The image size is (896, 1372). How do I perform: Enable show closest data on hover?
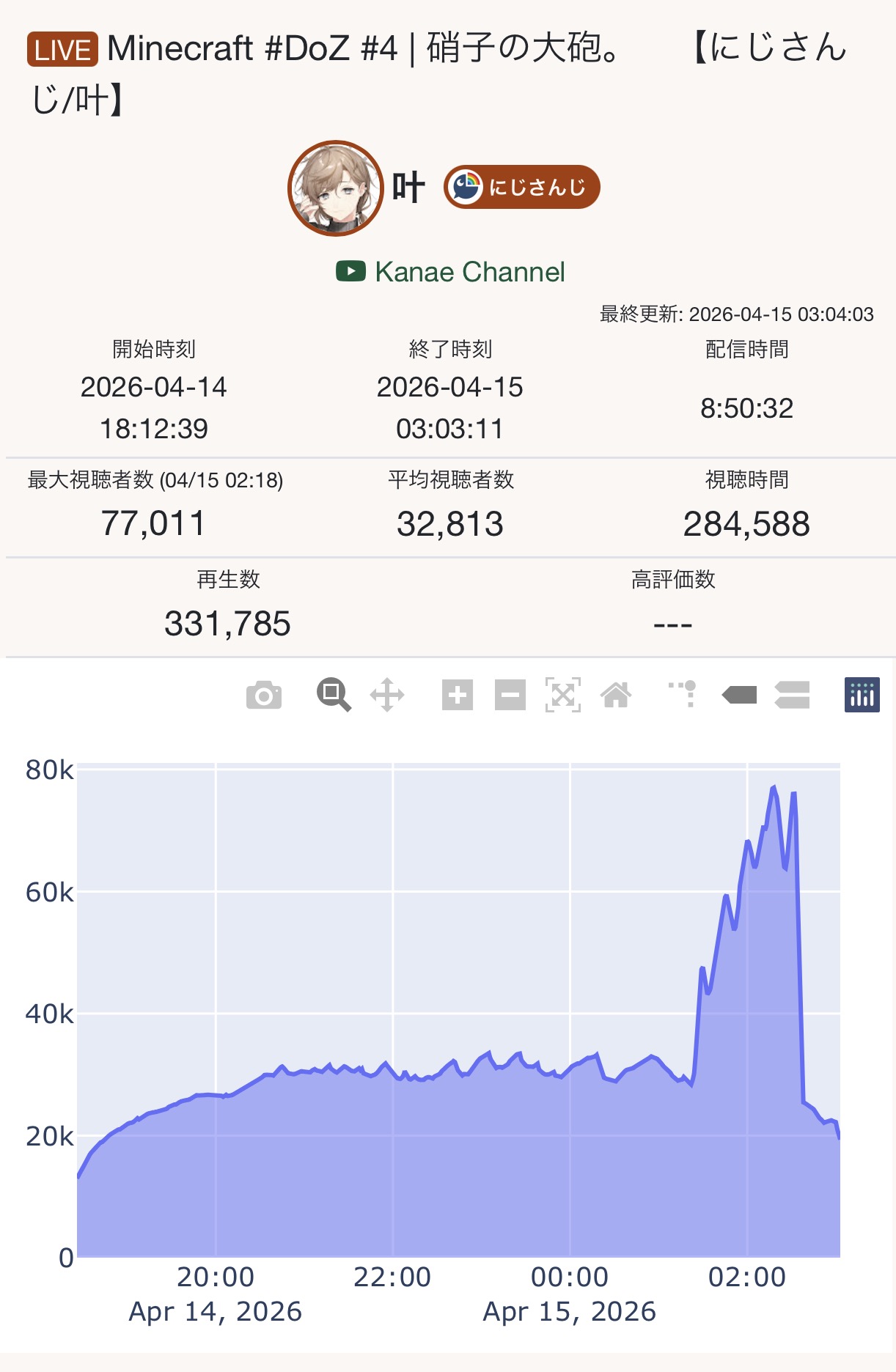click(739, 695)
